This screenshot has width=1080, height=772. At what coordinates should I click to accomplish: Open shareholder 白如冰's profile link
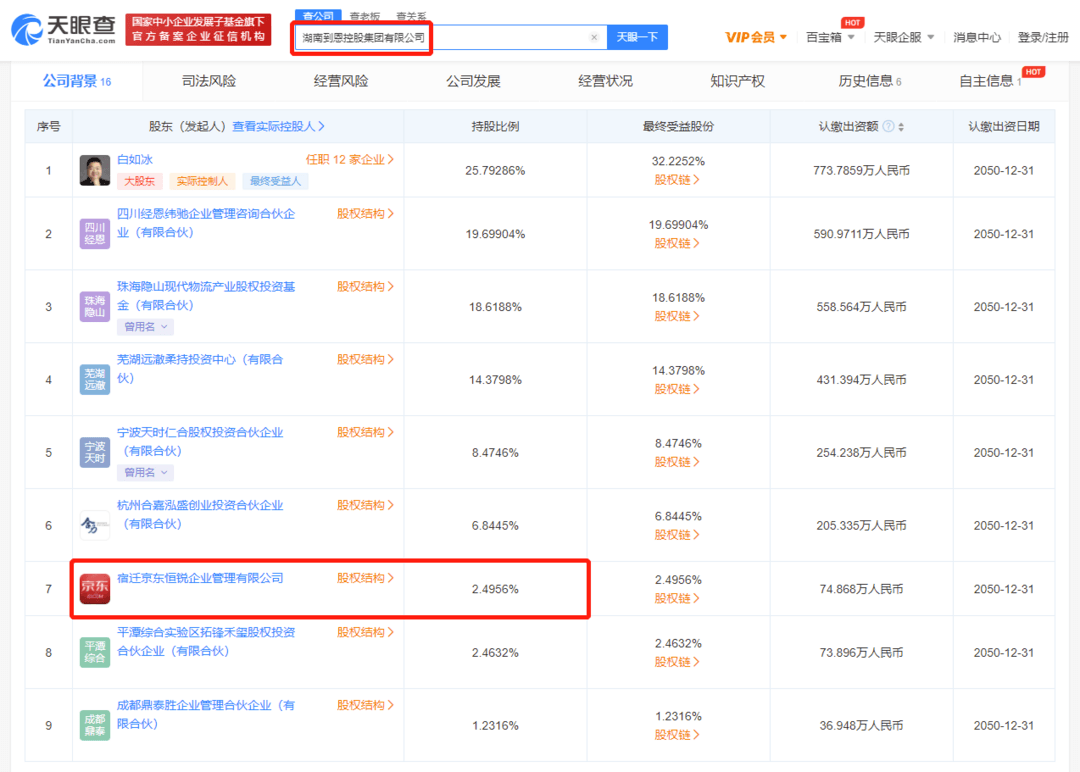[135, 160]
